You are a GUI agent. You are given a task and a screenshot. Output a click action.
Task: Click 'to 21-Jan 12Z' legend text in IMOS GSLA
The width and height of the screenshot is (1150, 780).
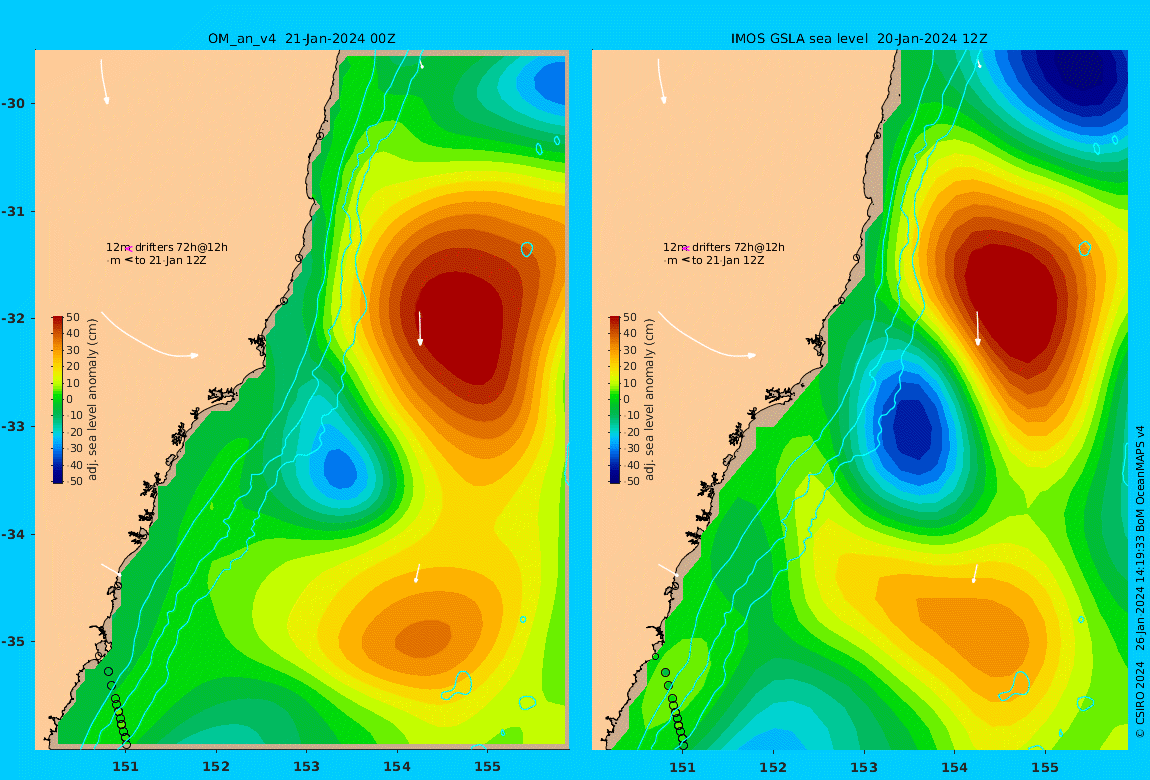pyautogui.click(x=729, y=260)
